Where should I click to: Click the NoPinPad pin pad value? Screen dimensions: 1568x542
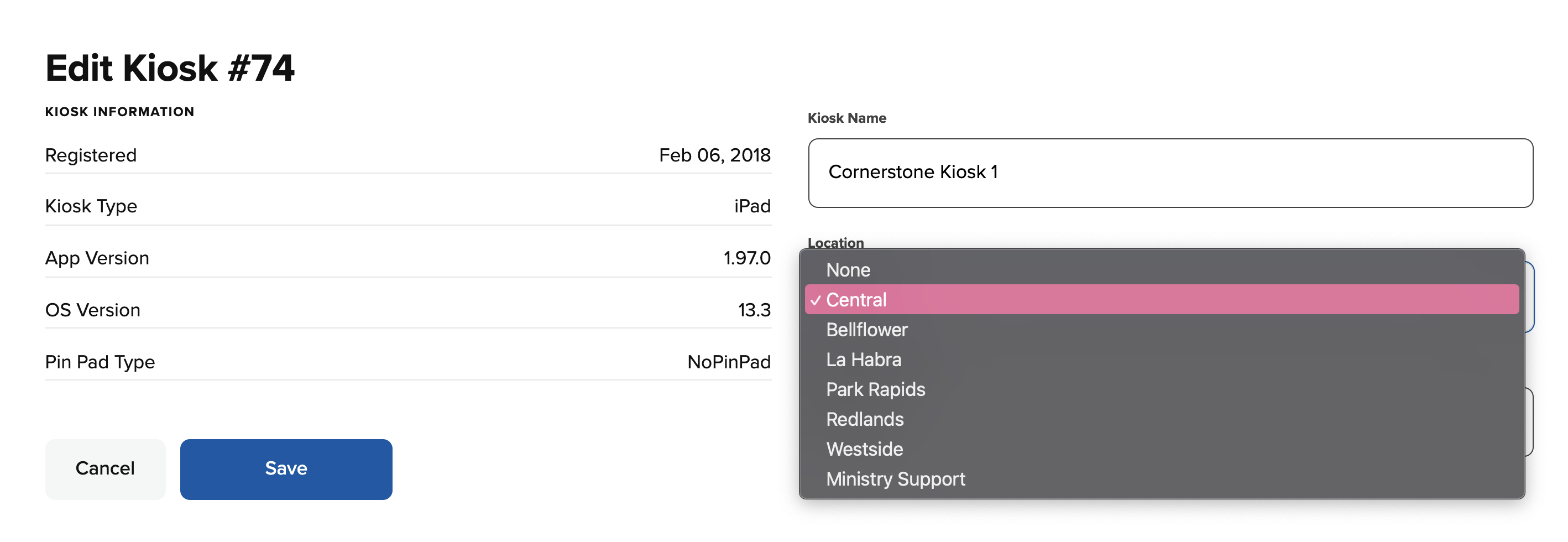coord(728,362)
